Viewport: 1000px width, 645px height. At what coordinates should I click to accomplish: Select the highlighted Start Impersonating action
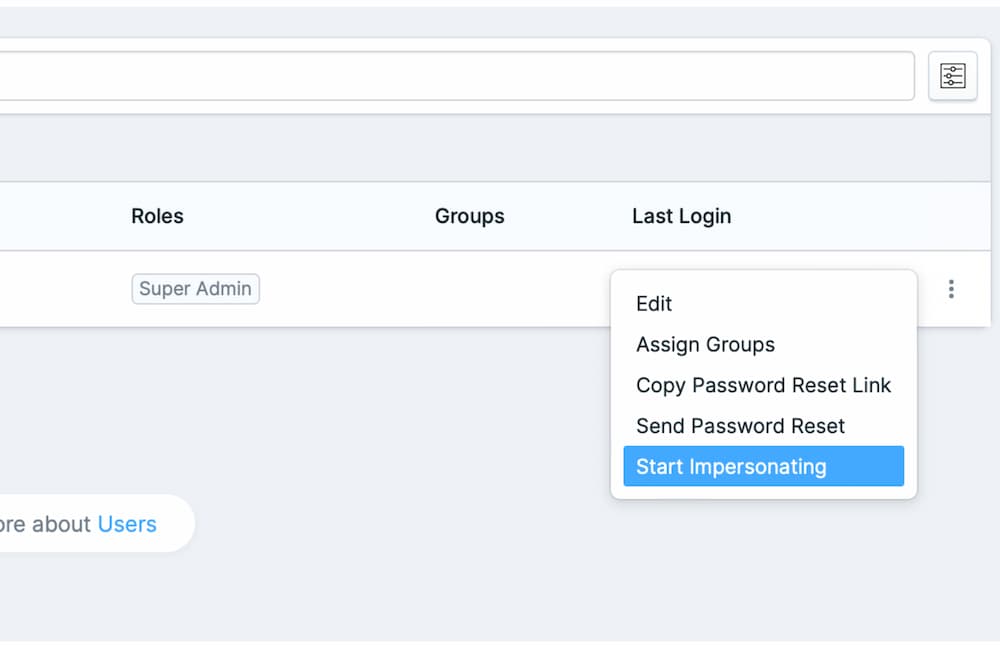(731, 466)
